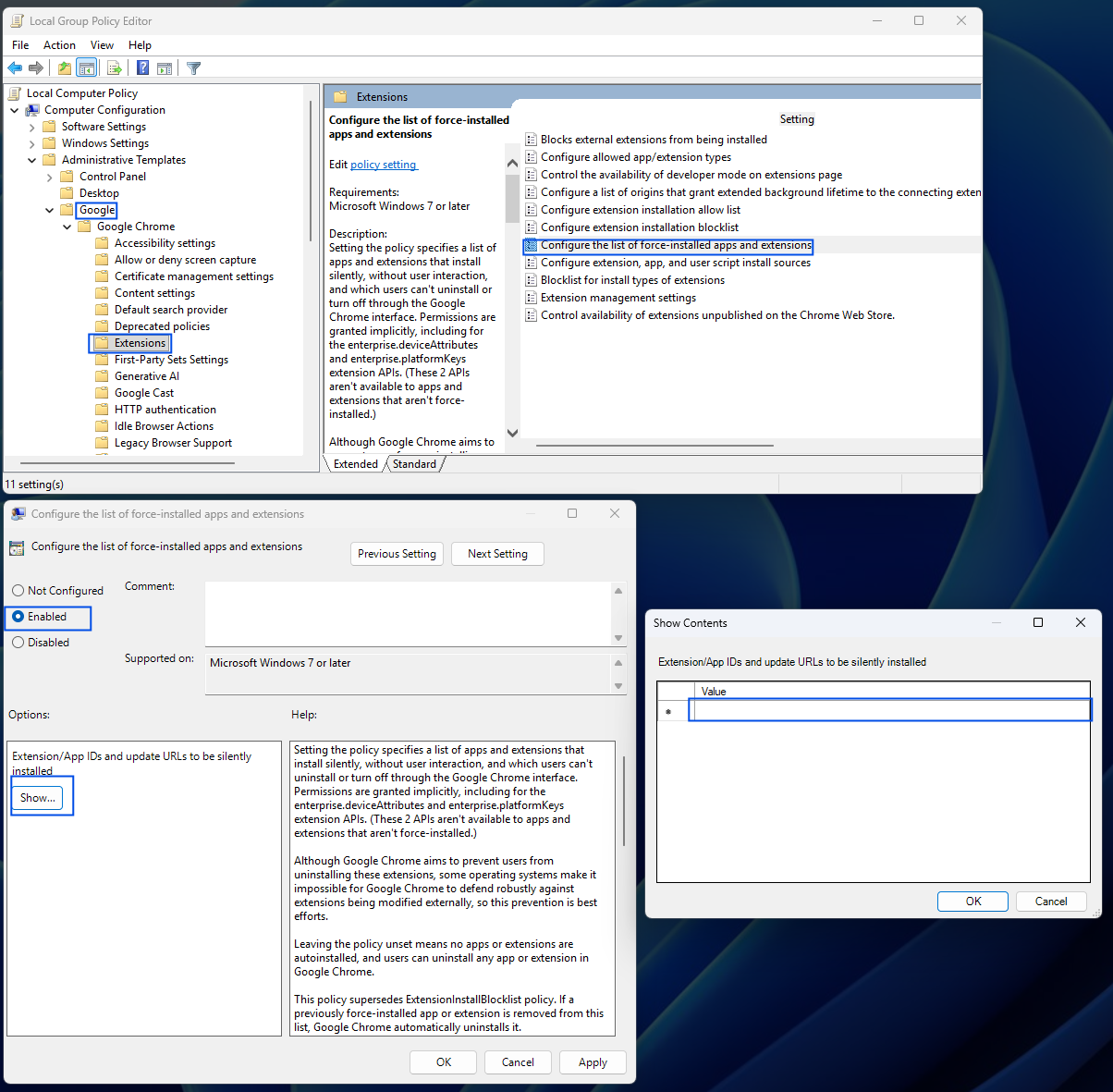Screen dimensions: 1113x1092
Task: Click the Back arrow toolbar icon
Action: 15,67
